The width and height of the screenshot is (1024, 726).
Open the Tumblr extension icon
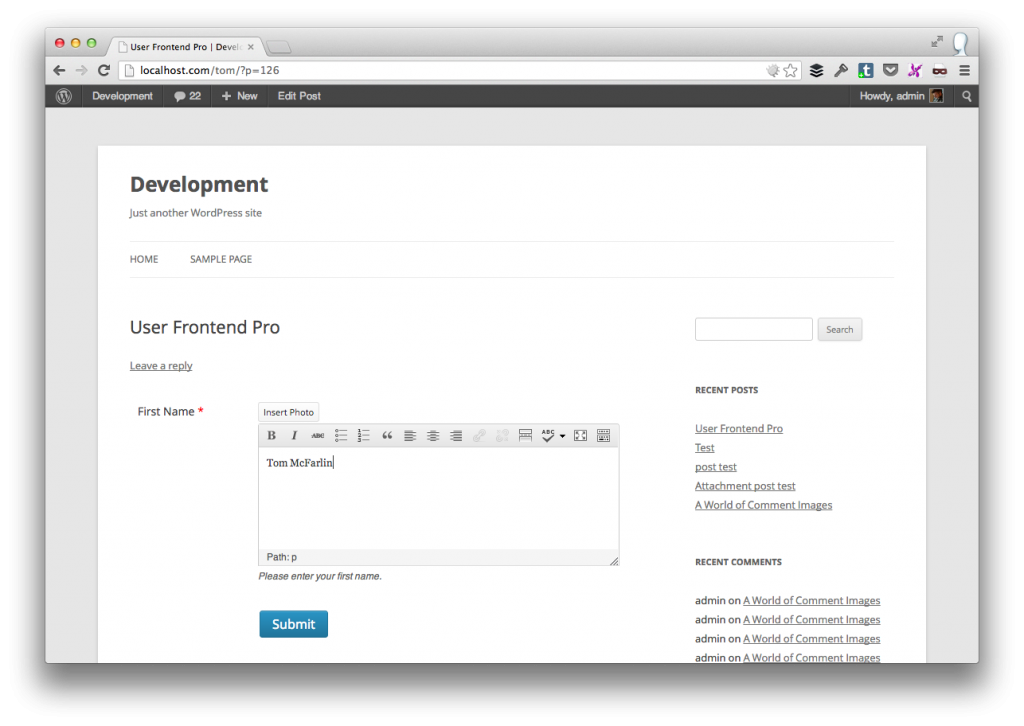[x=866, y=71]
